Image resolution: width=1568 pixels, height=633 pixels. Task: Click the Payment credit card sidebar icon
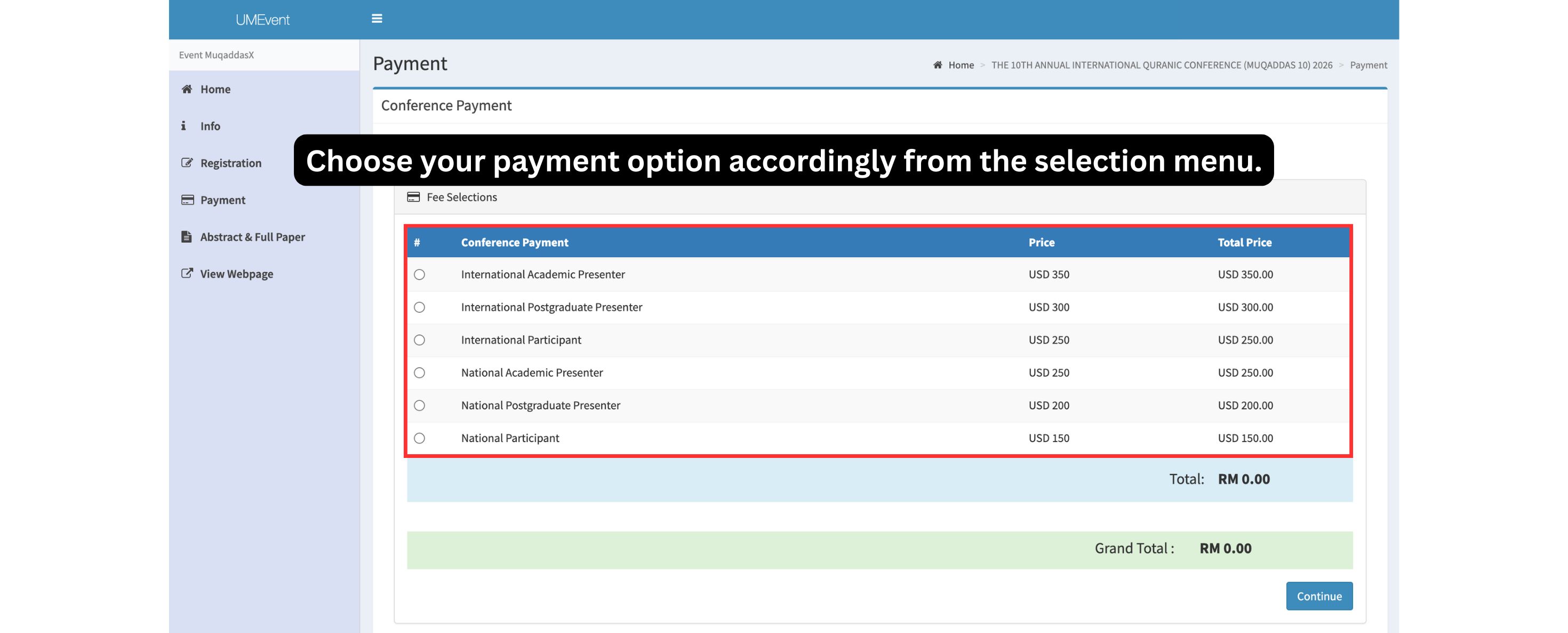(187, 200)
